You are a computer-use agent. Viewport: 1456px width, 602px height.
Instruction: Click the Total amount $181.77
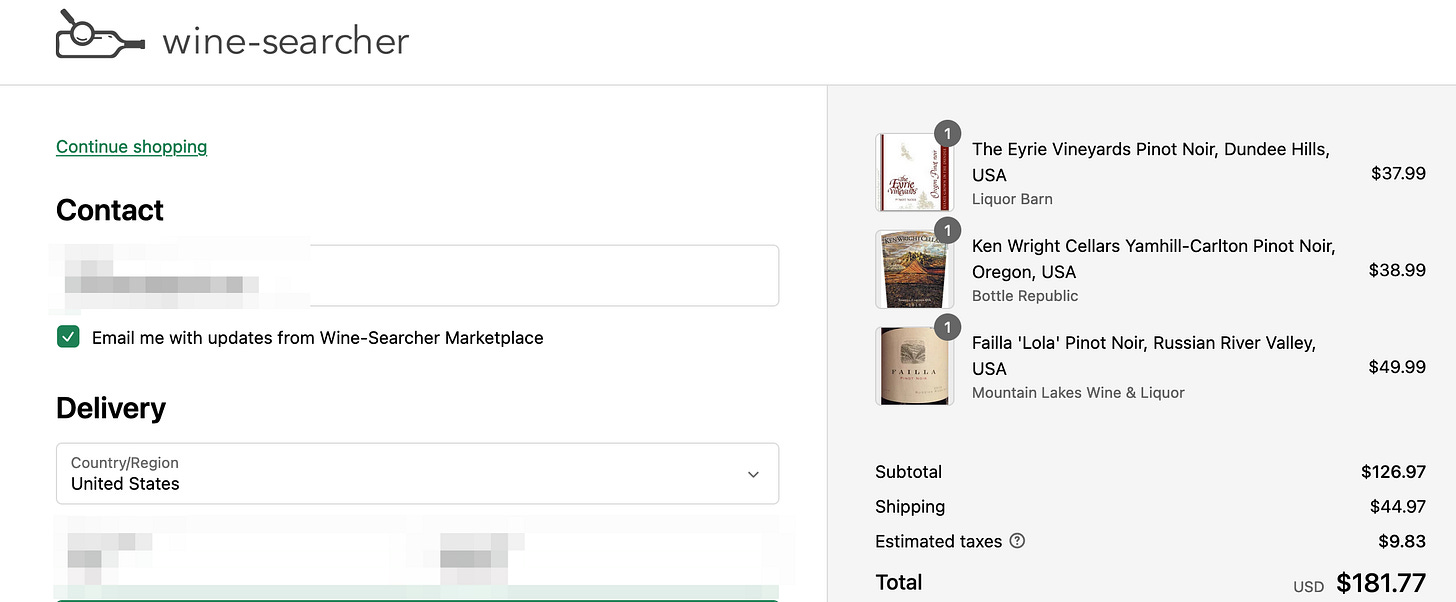1382,582
